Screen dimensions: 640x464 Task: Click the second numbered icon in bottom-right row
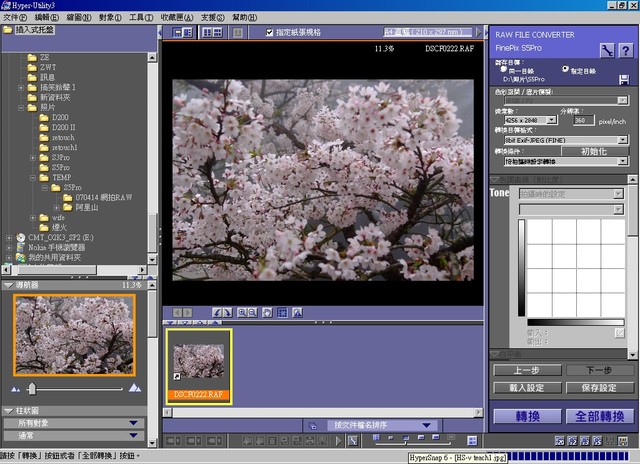572,441
